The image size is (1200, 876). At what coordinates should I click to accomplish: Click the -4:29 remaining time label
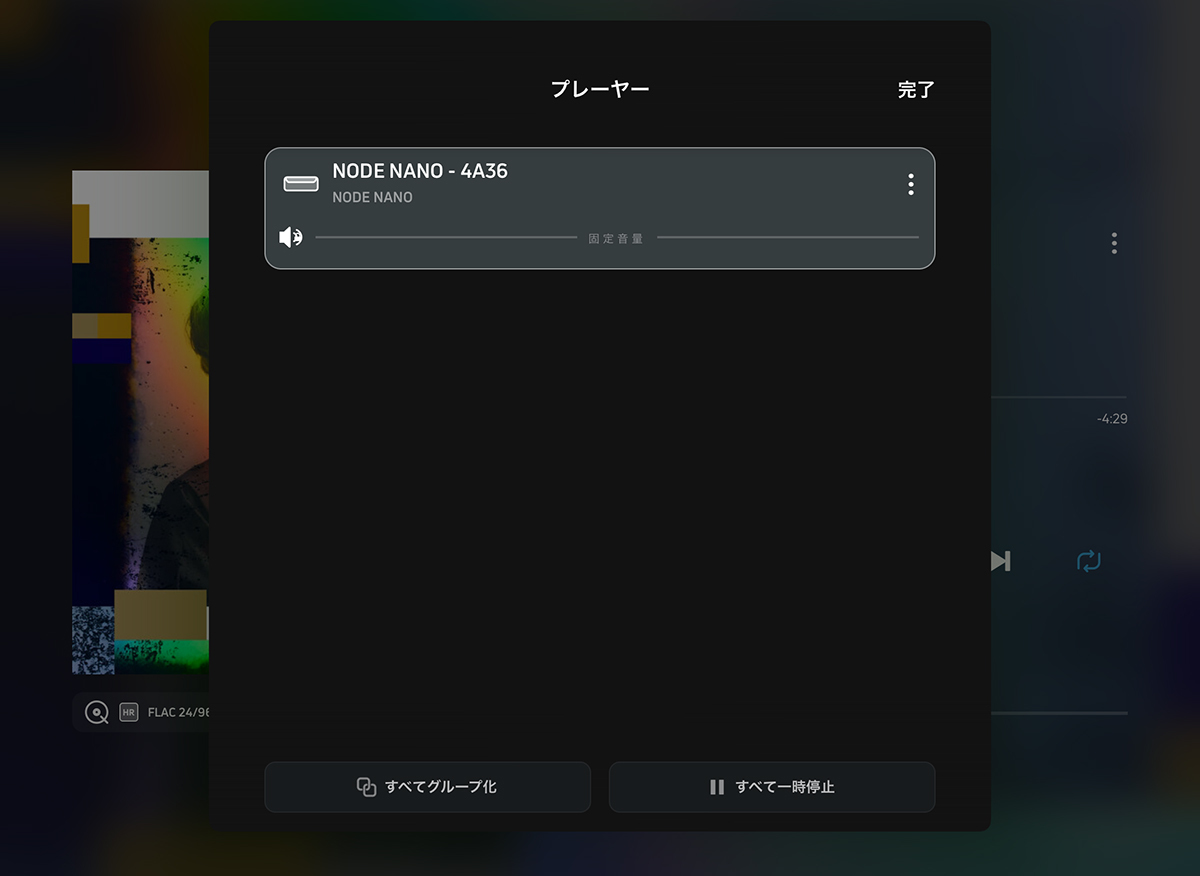coord(1111,419)
